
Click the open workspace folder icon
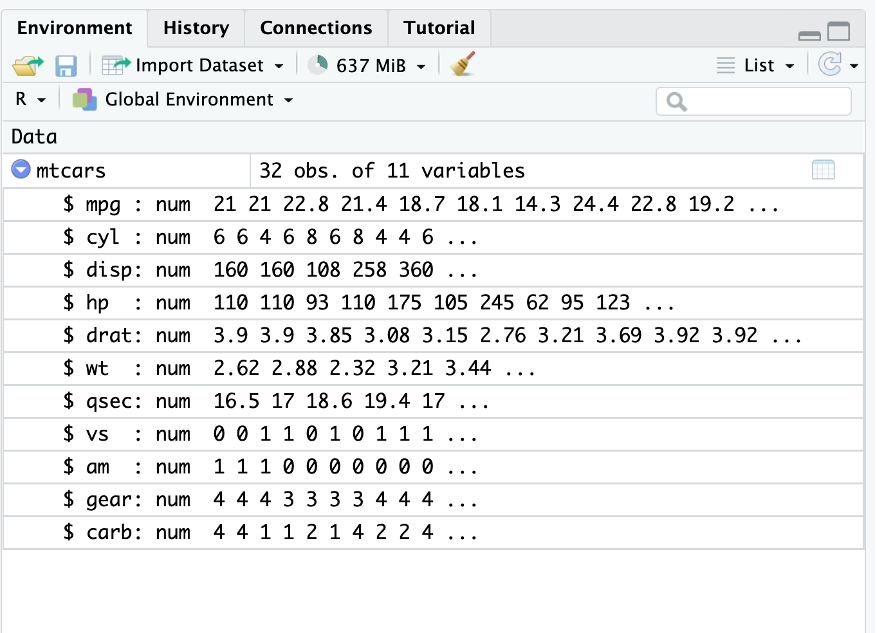pyautogui.click(x=29, y=66)
